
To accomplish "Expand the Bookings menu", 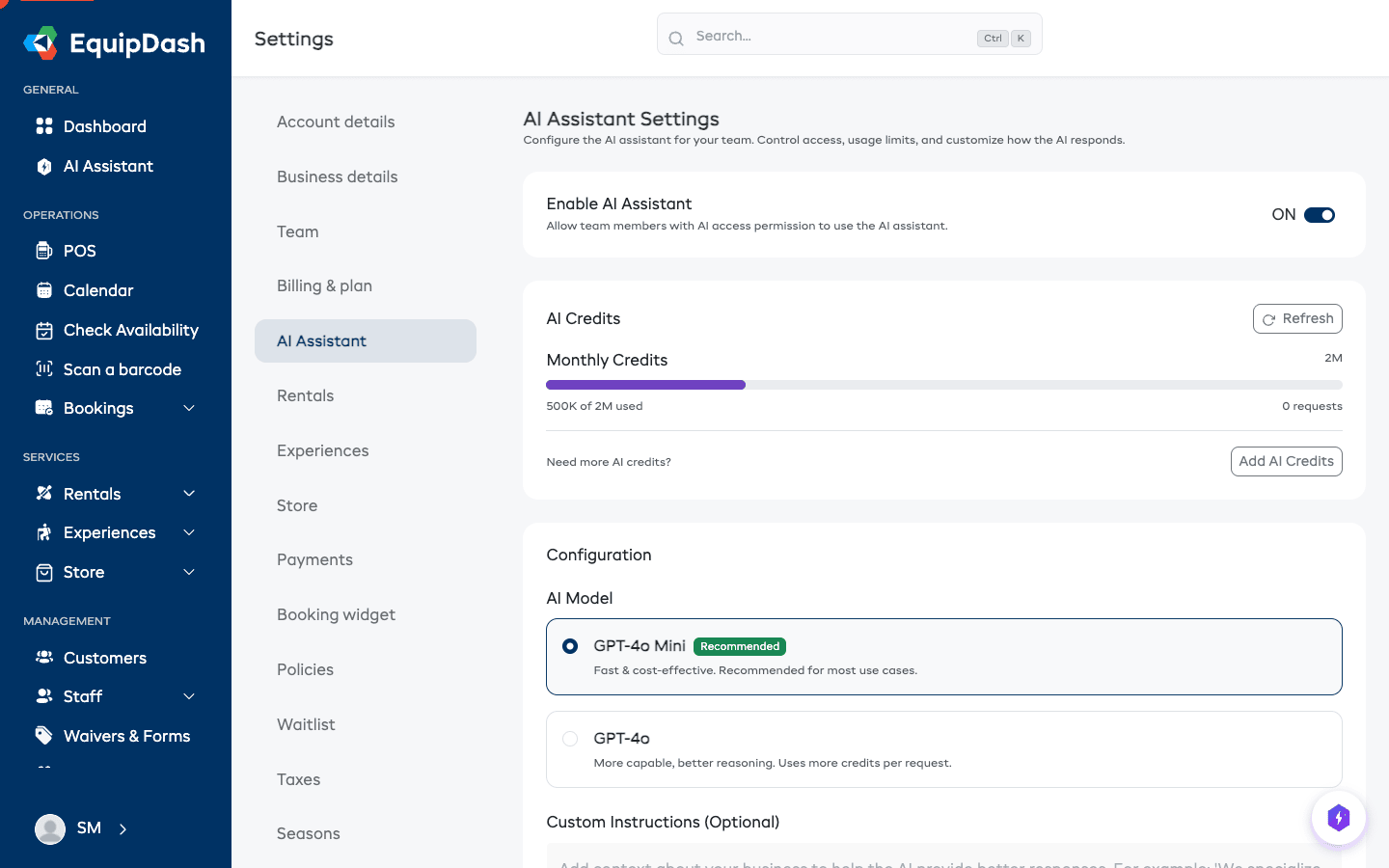I will click(x=189, y=408).
